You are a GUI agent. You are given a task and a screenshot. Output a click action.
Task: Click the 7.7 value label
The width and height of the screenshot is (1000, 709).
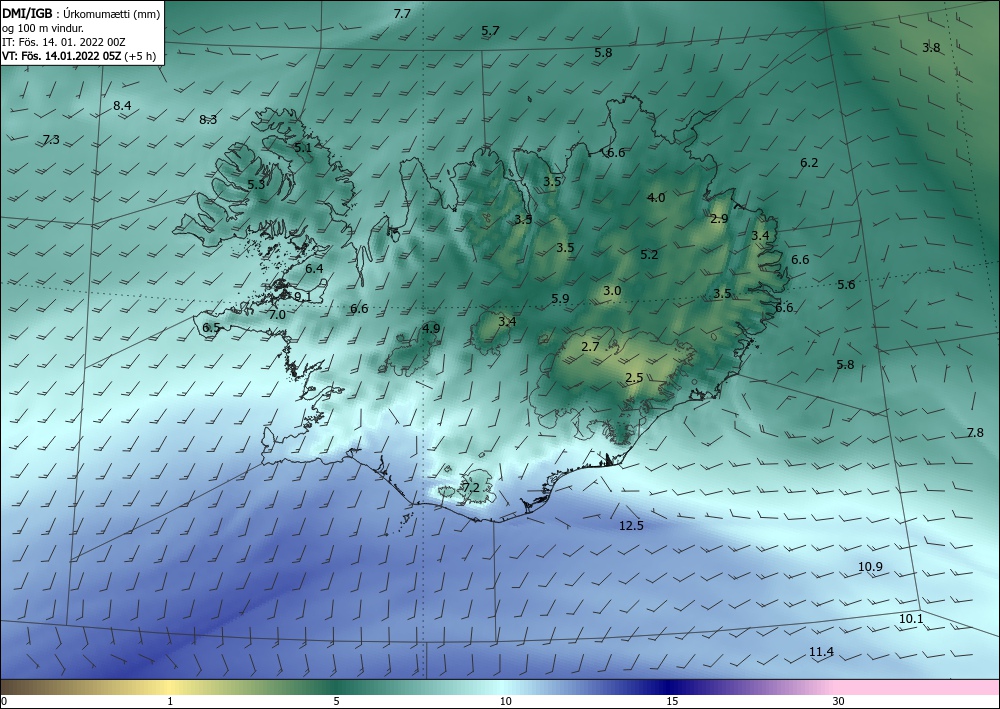[402, 13]
